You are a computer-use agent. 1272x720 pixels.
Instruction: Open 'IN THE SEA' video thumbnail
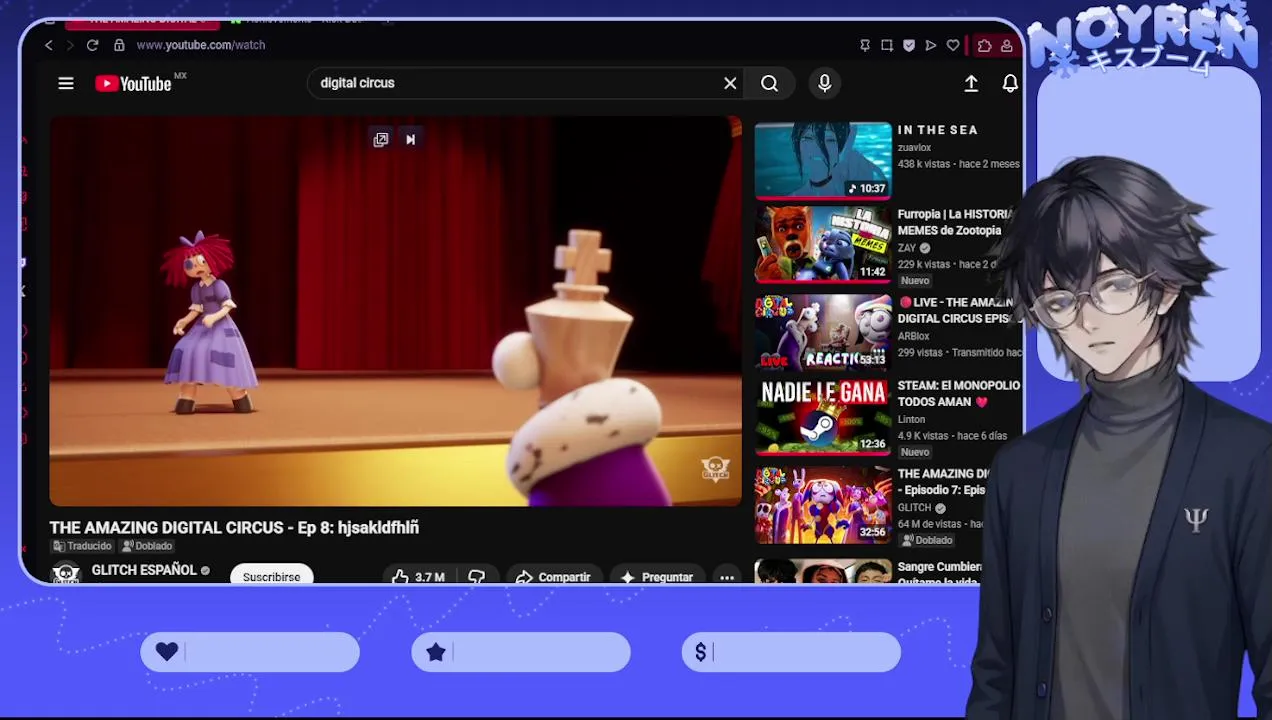pos(823,160)
